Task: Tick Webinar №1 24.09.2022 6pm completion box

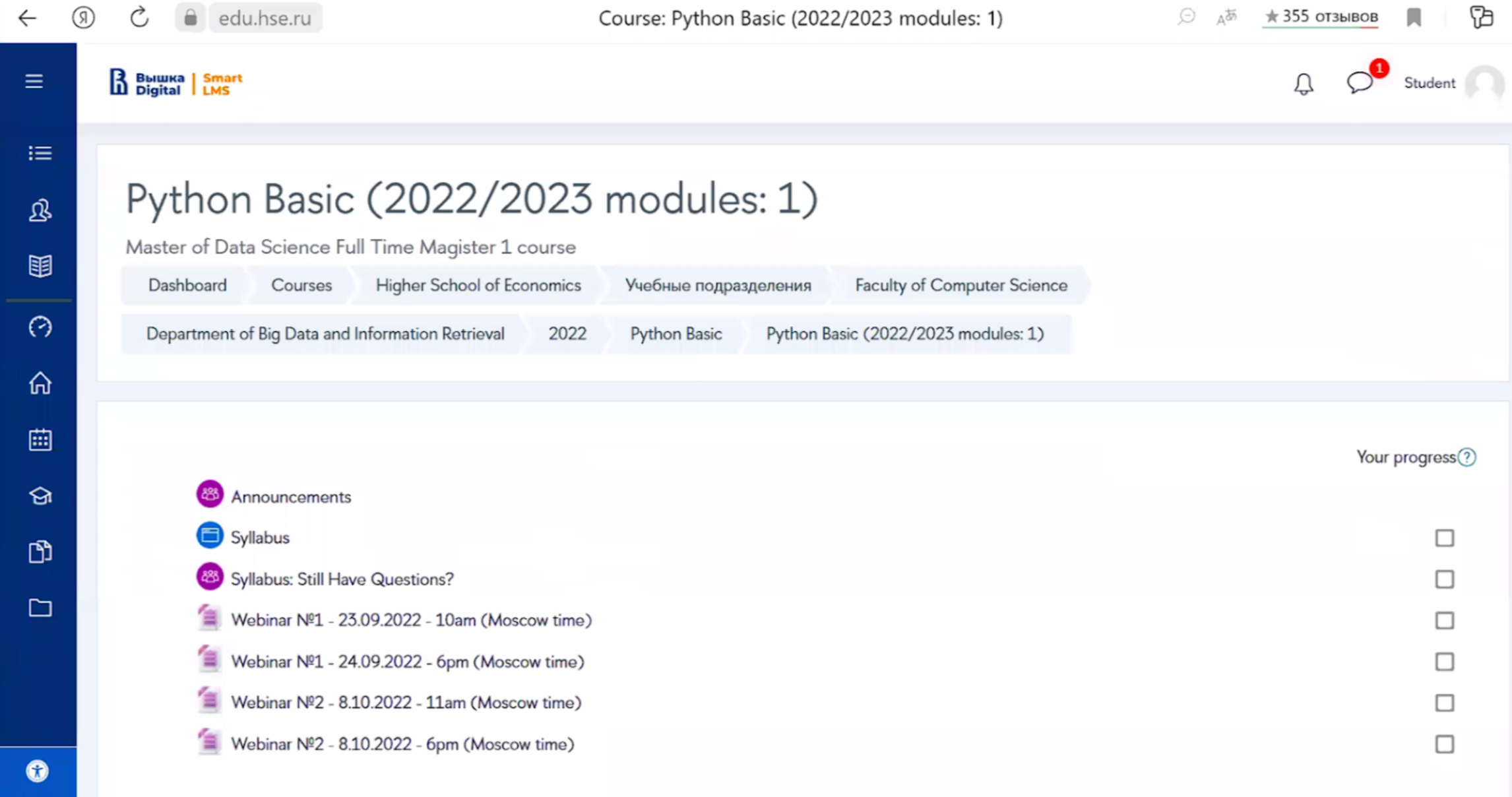Action: click(x=1444, y=662)
